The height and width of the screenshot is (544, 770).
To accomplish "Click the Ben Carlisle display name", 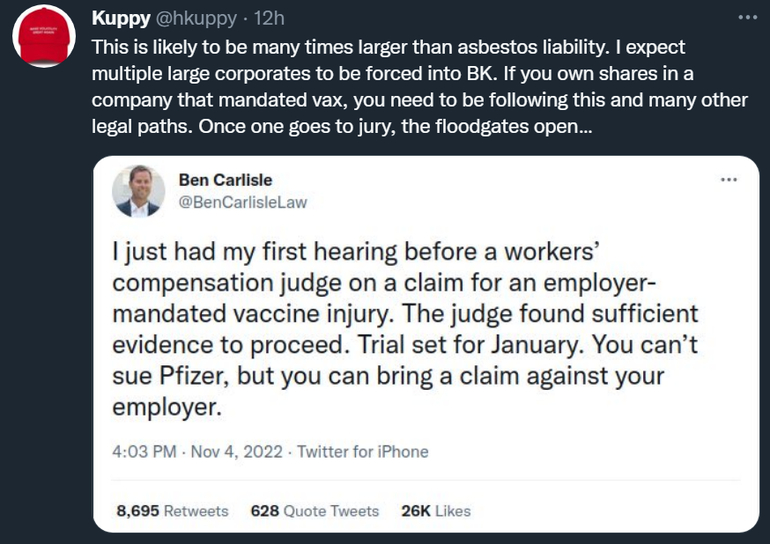I will pos(225,180).
